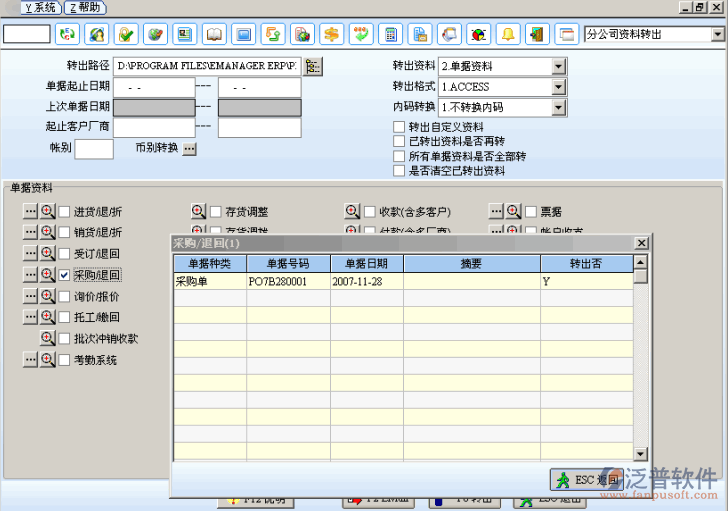Screen dimensions: 728x511
Task: Click the 币别转换 ellipsis button
Action: (x=189, y=149)
